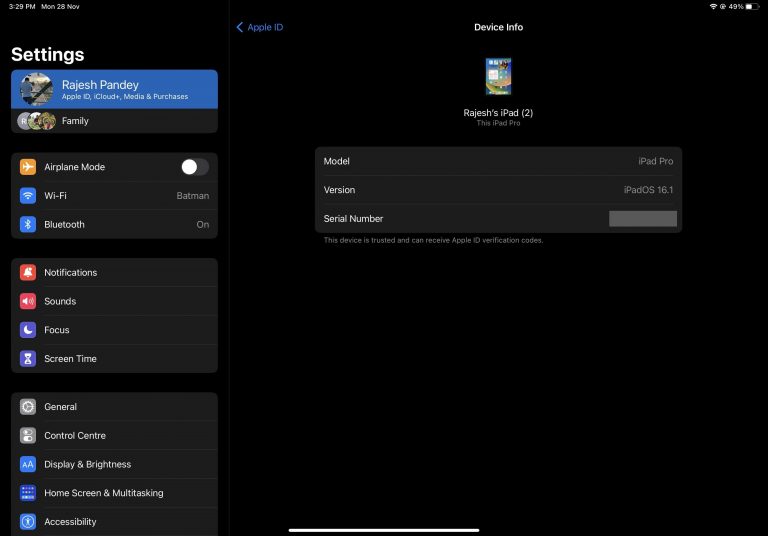This screenshot has height=536, width=768.
Task: Tap the battery indicator in status bar
Action: coord(752,6)
